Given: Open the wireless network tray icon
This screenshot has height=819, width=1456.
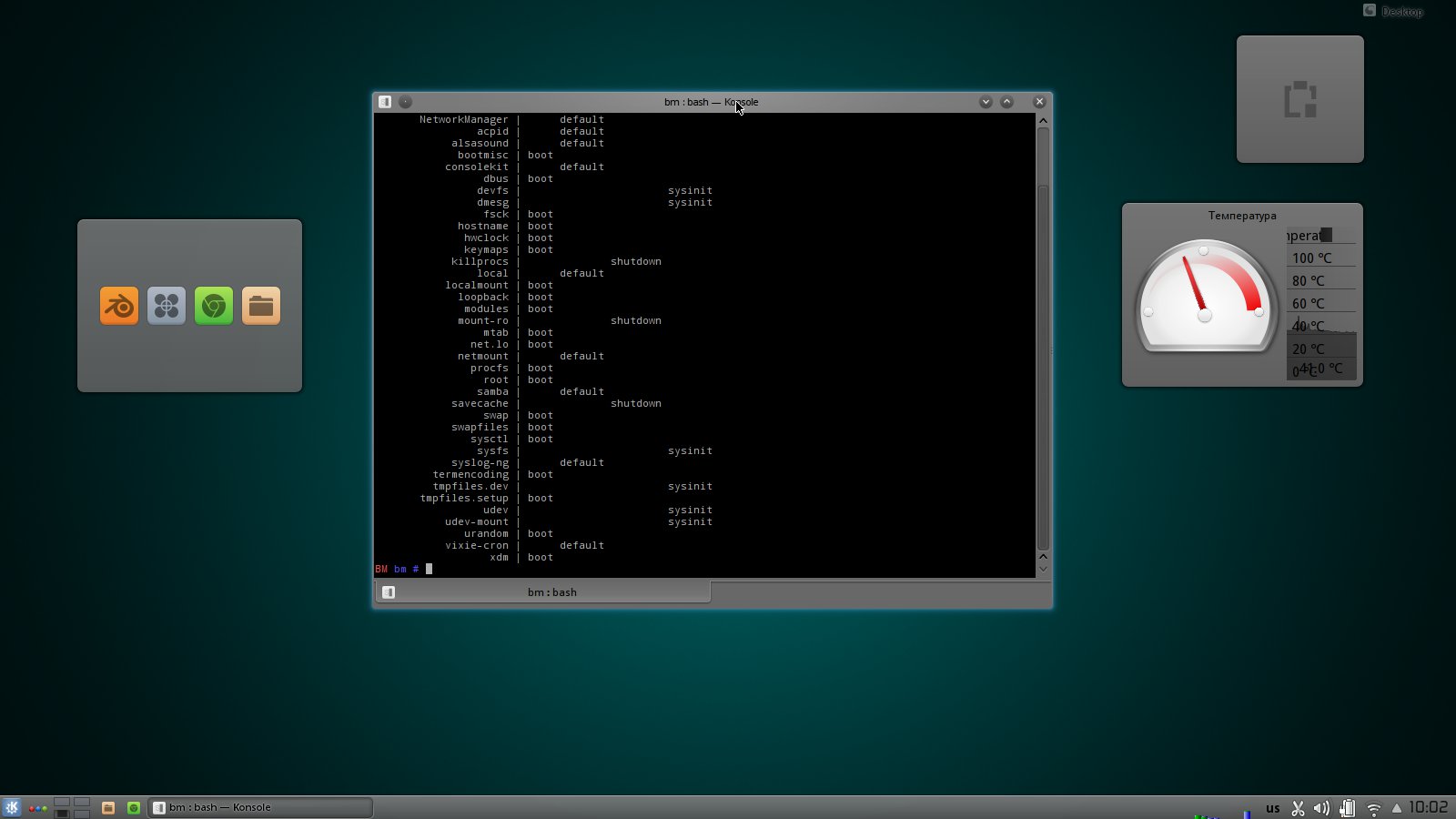Looking at the screenshot, I should pos(1374,808).
